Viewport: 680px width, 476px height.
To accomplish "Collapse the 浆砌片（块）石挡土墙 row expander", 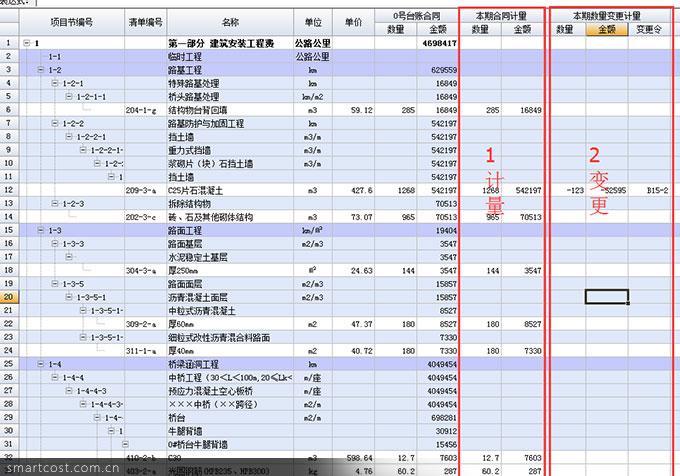I will [x=97, y=163].
